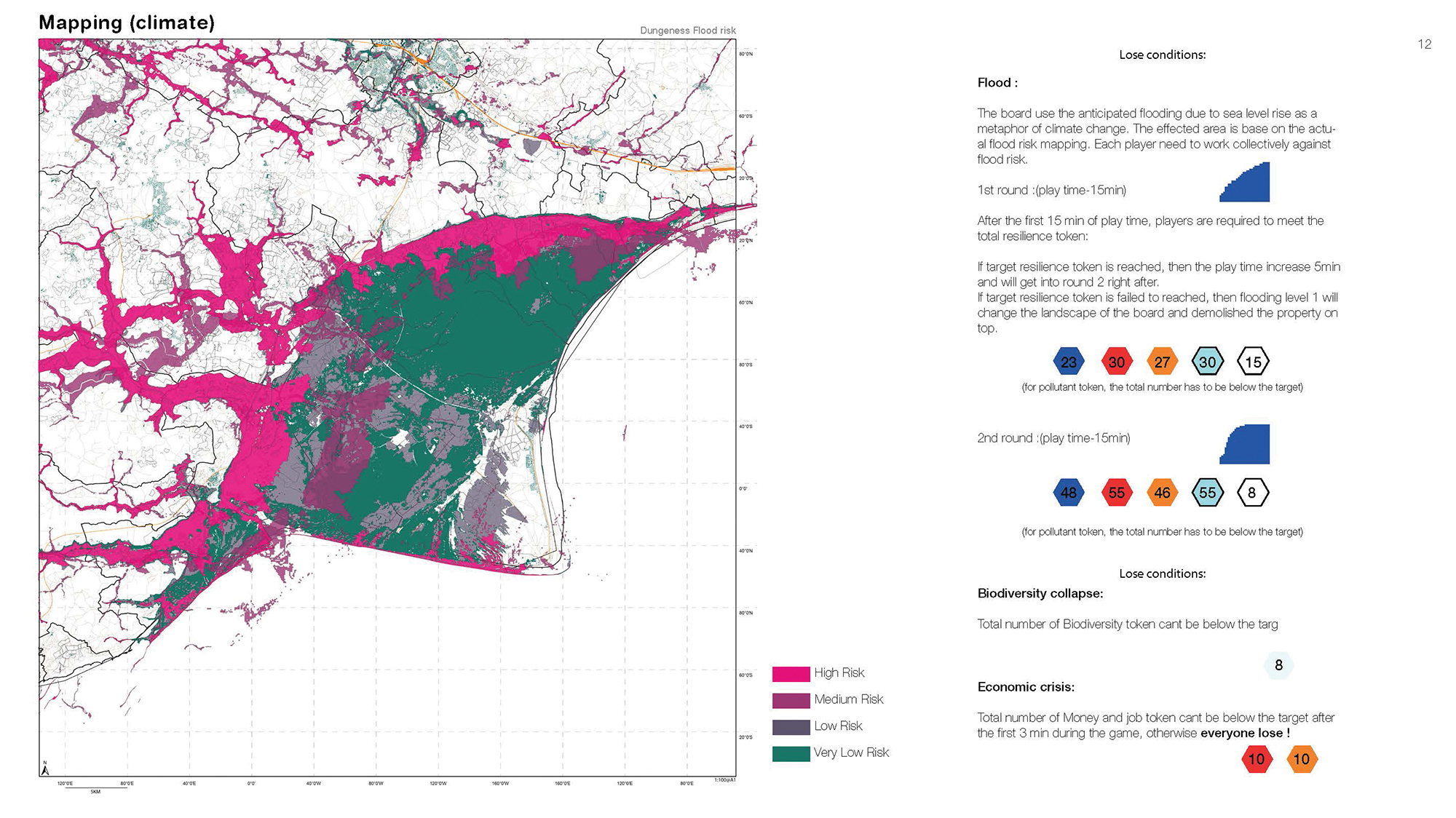The image size is (1456, 818).
Task: Click the blue hexagon token numbered 23
Action: (1068, 362)
